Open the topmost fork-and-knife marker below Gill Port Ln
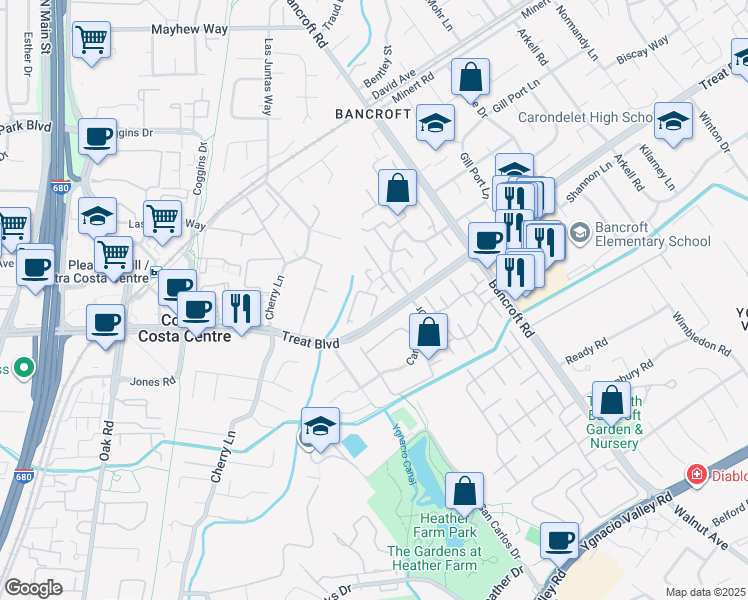748x600 pixels. 514,198
